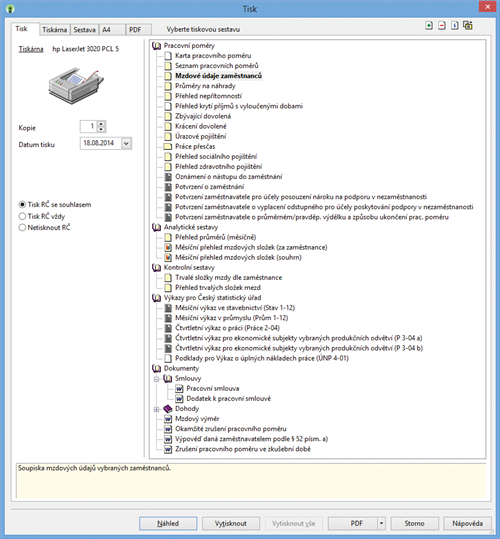Viewport: 500px width, 539px height.
Task: Switch to the Sestava tab
Action: tap(85, 30)
